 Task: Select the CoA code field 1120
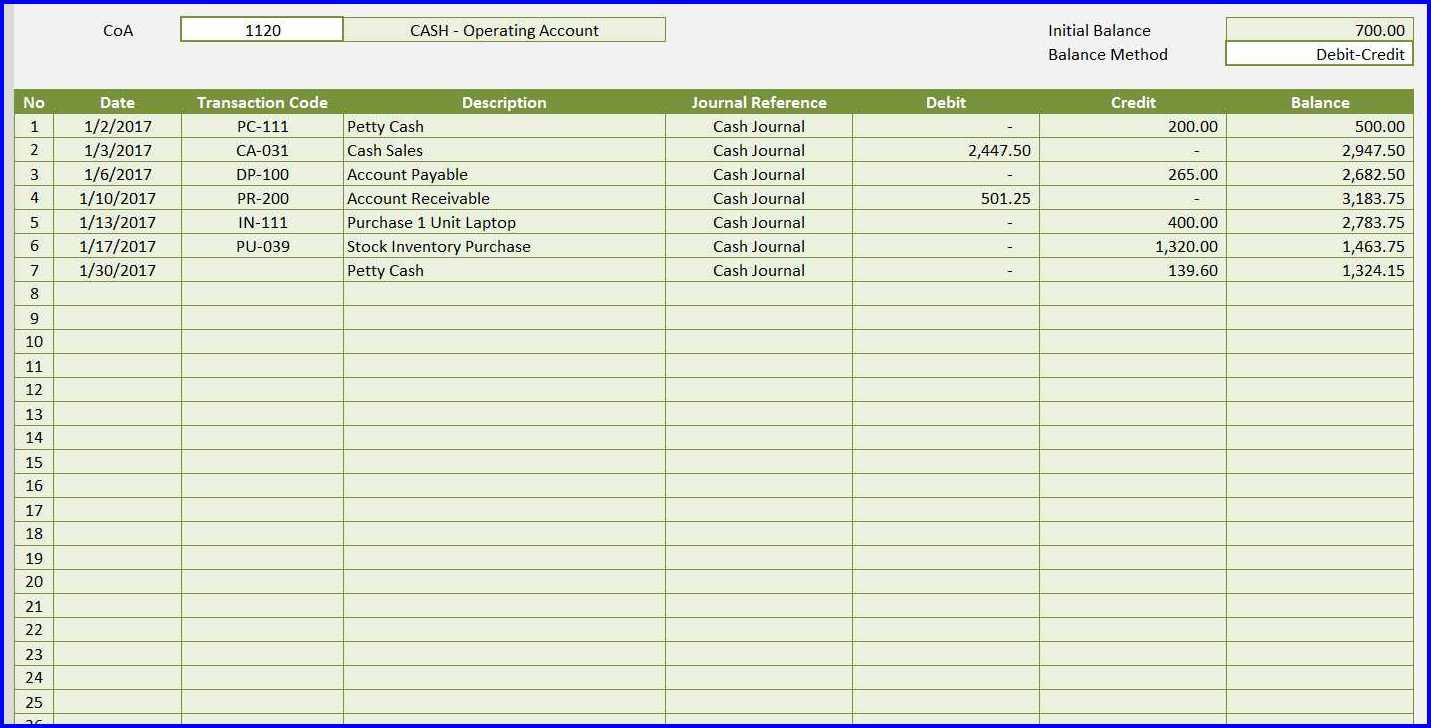[x=262, y=30]
